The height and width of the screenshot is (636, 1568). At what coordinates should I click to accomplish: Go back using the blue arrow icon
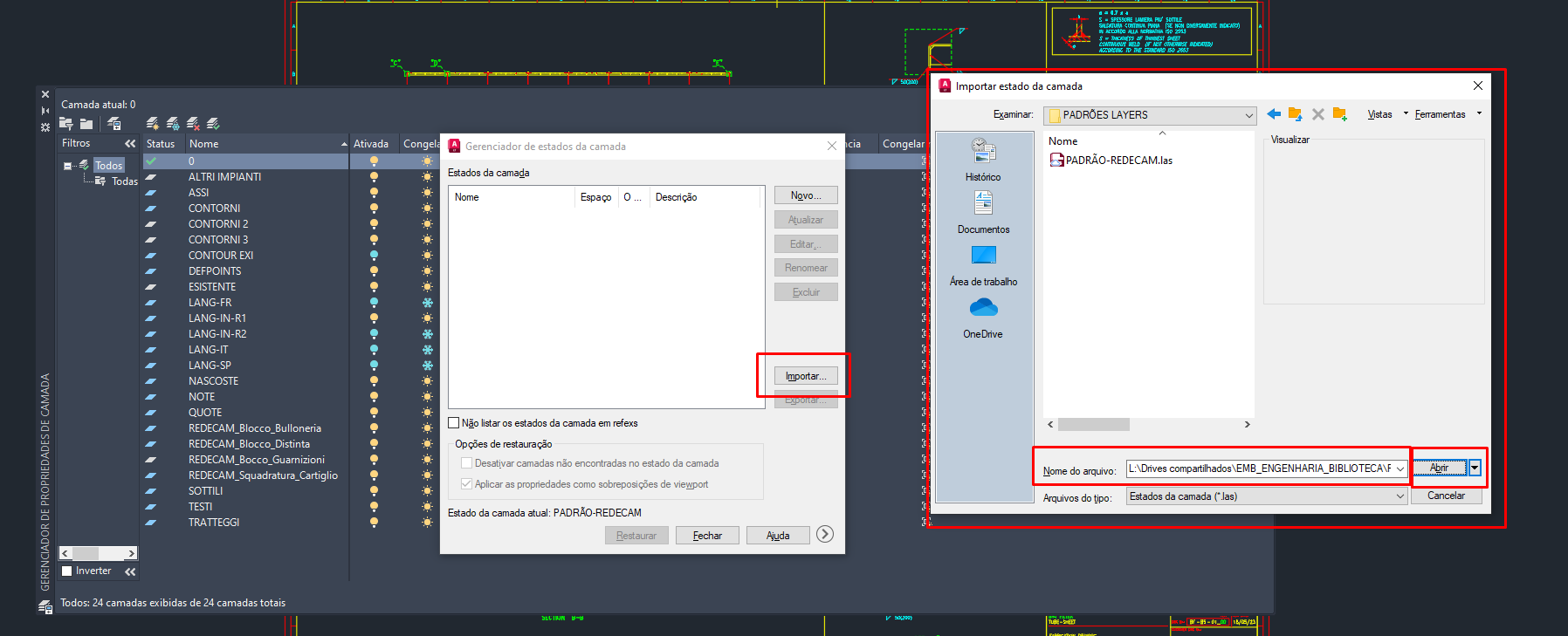click(1274, 114)
